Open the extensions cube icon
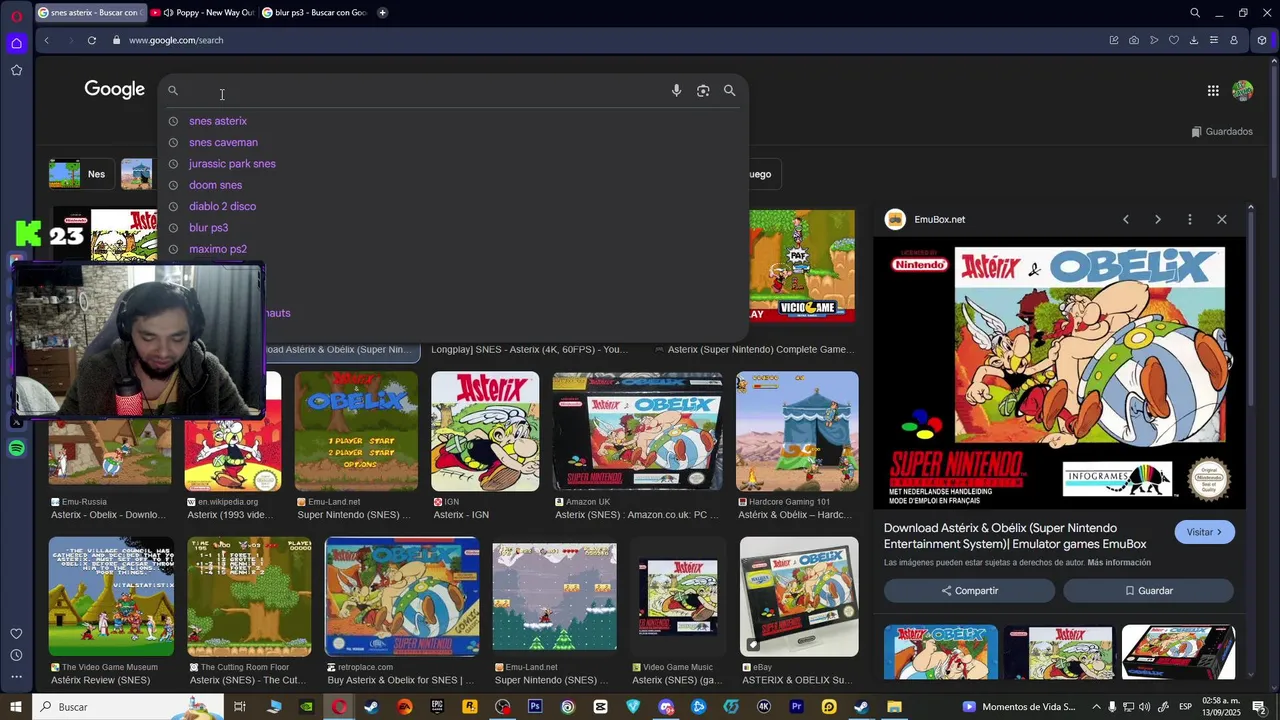The width and height of the screenshot is (1280, 720). [1262, 40]
